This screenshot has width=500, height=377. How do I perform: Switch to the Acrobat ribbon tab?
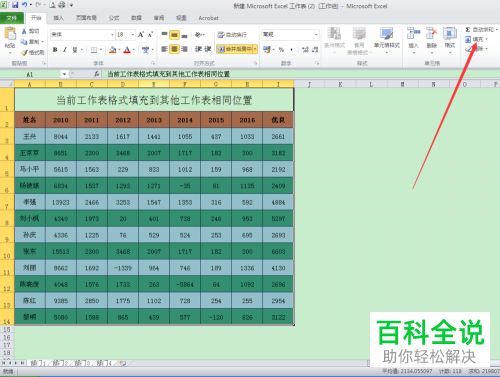tap(208, 18)
